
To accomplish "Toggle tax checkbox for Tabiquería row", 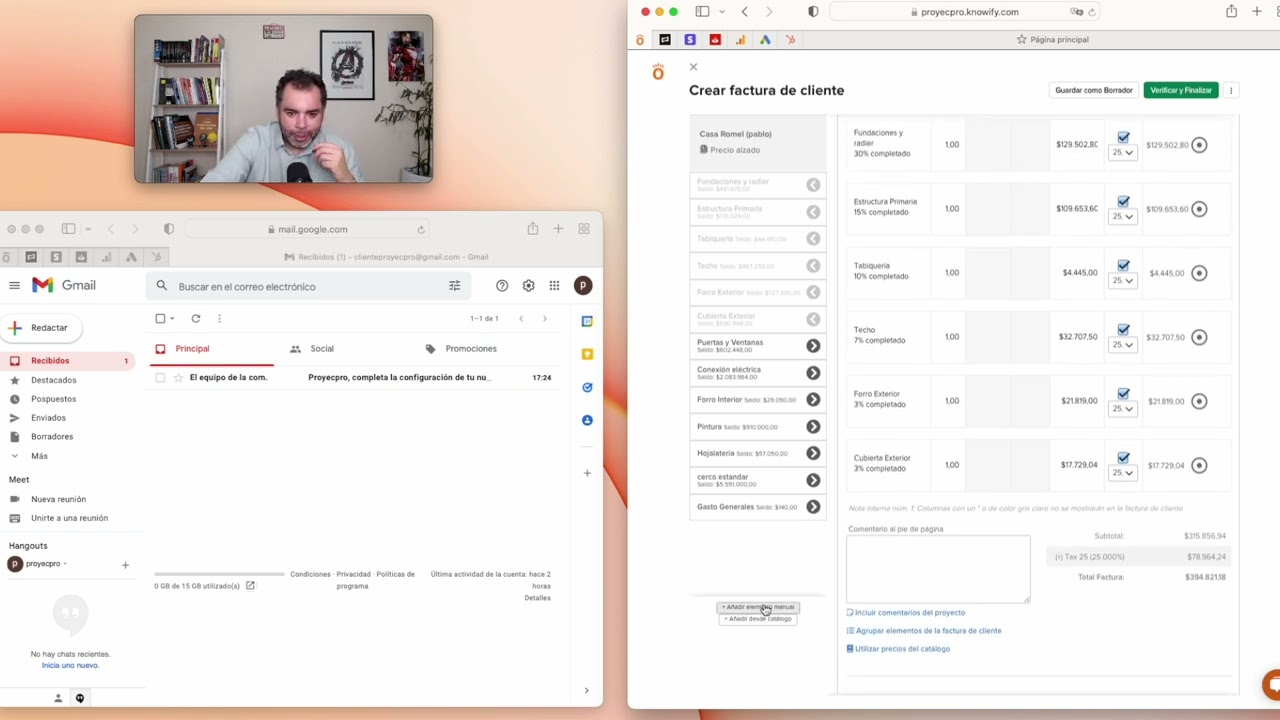I will click(x=1123, y=265).
